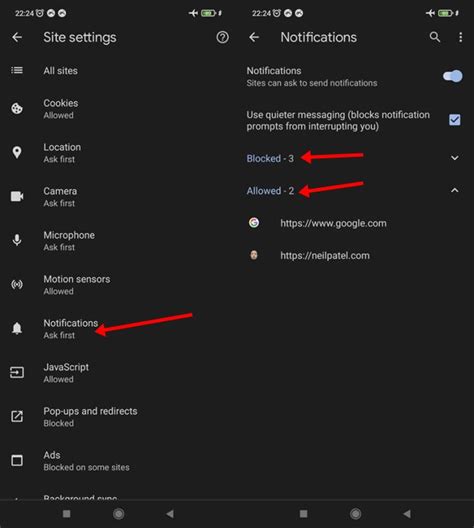This screenshot has width=474, height=528.
Task: Tap the Google favicon
Action: click(x=254, y=223)
